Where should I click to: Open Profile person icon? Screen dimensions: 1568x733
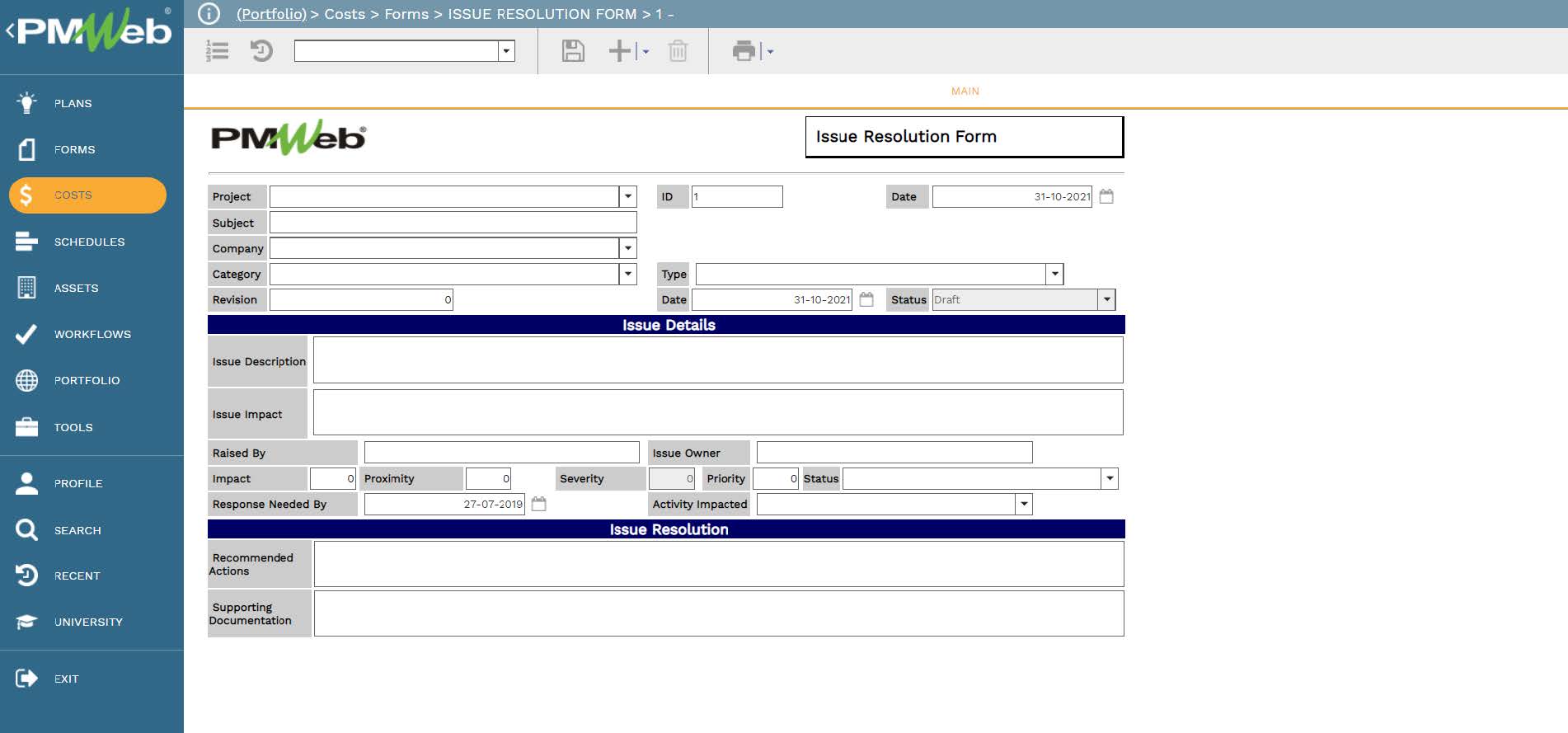(x=26, y=483)
